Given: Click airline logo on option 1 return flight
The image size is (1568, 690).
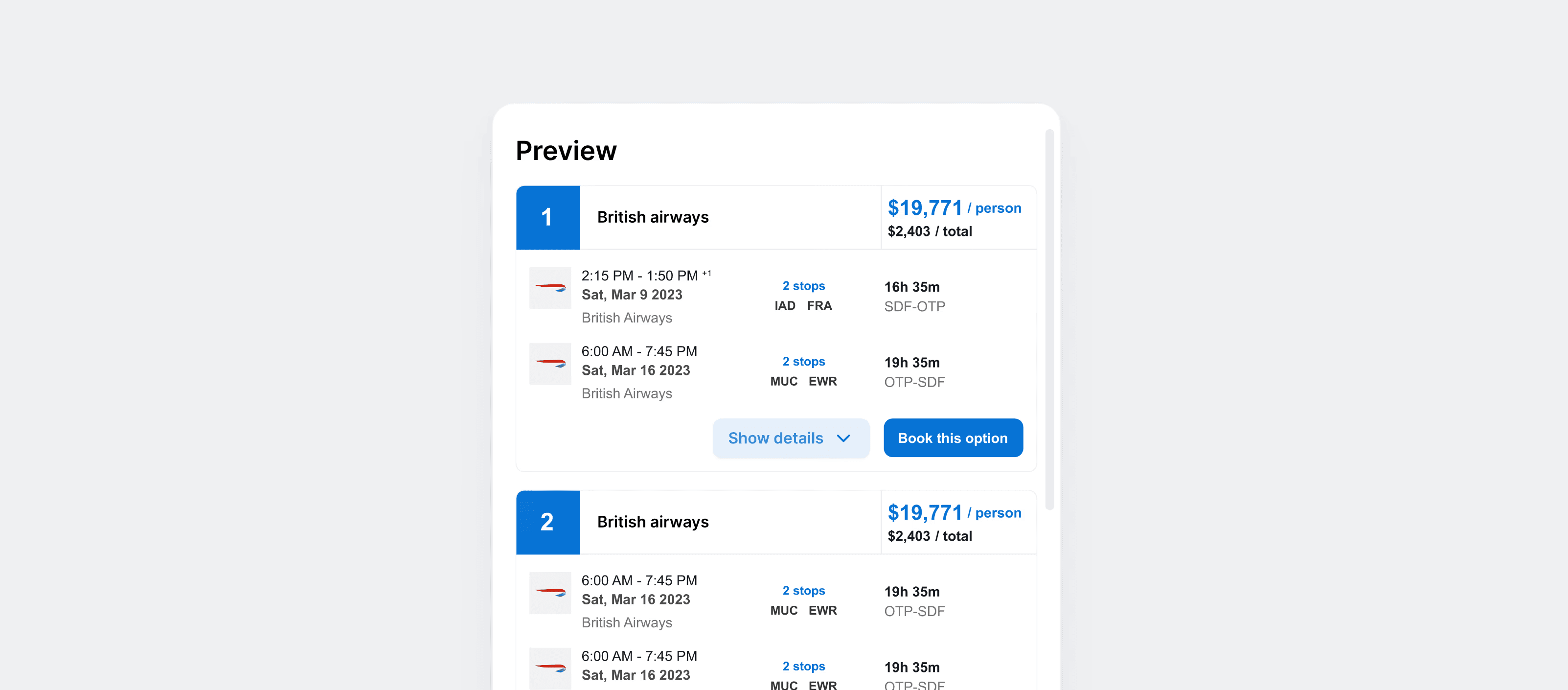Looking at the screenshot, I should 549,364.
